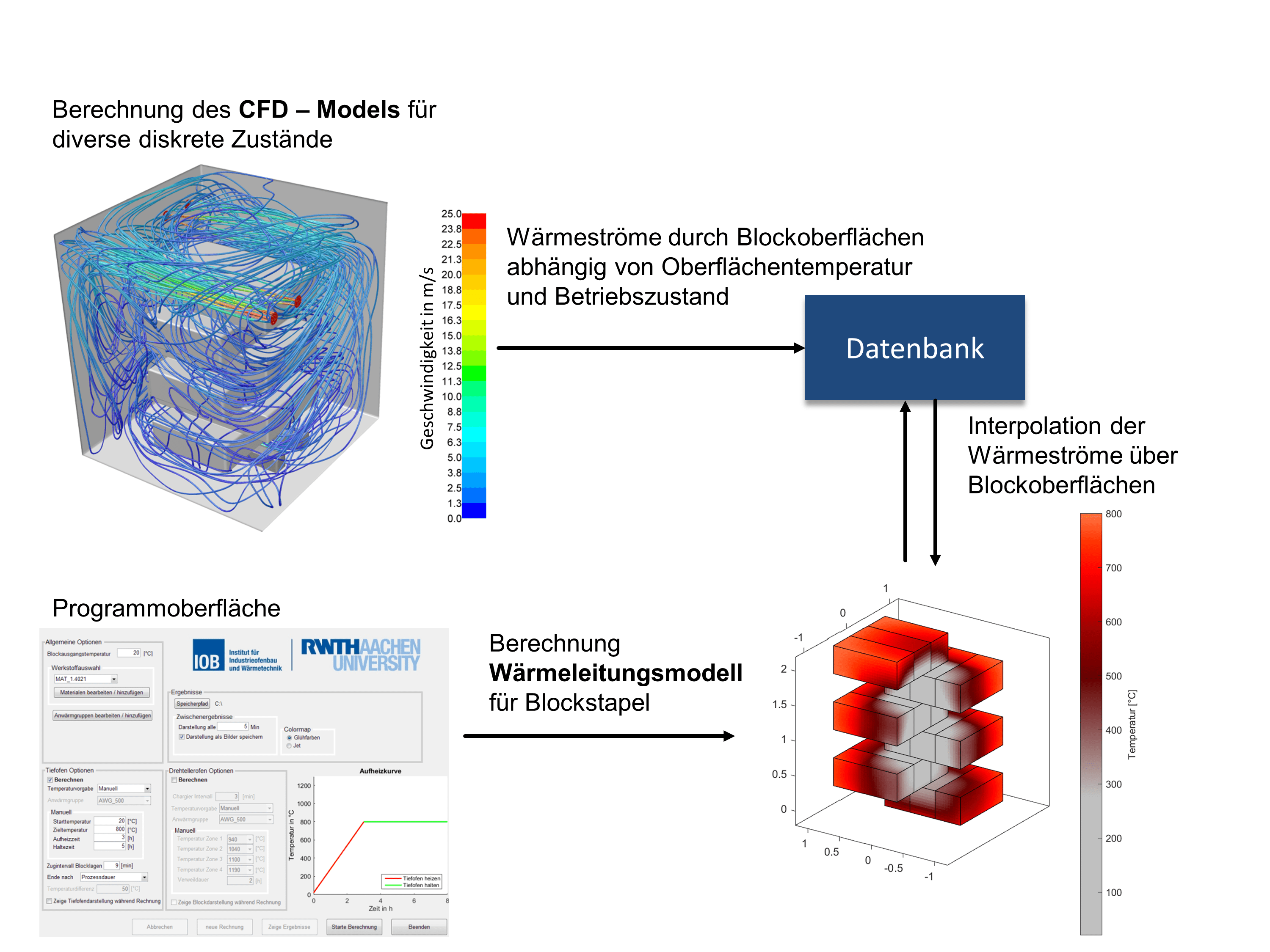
Task: Toggle the Tiefofen Berechnen checkbox
Action: 50,780
